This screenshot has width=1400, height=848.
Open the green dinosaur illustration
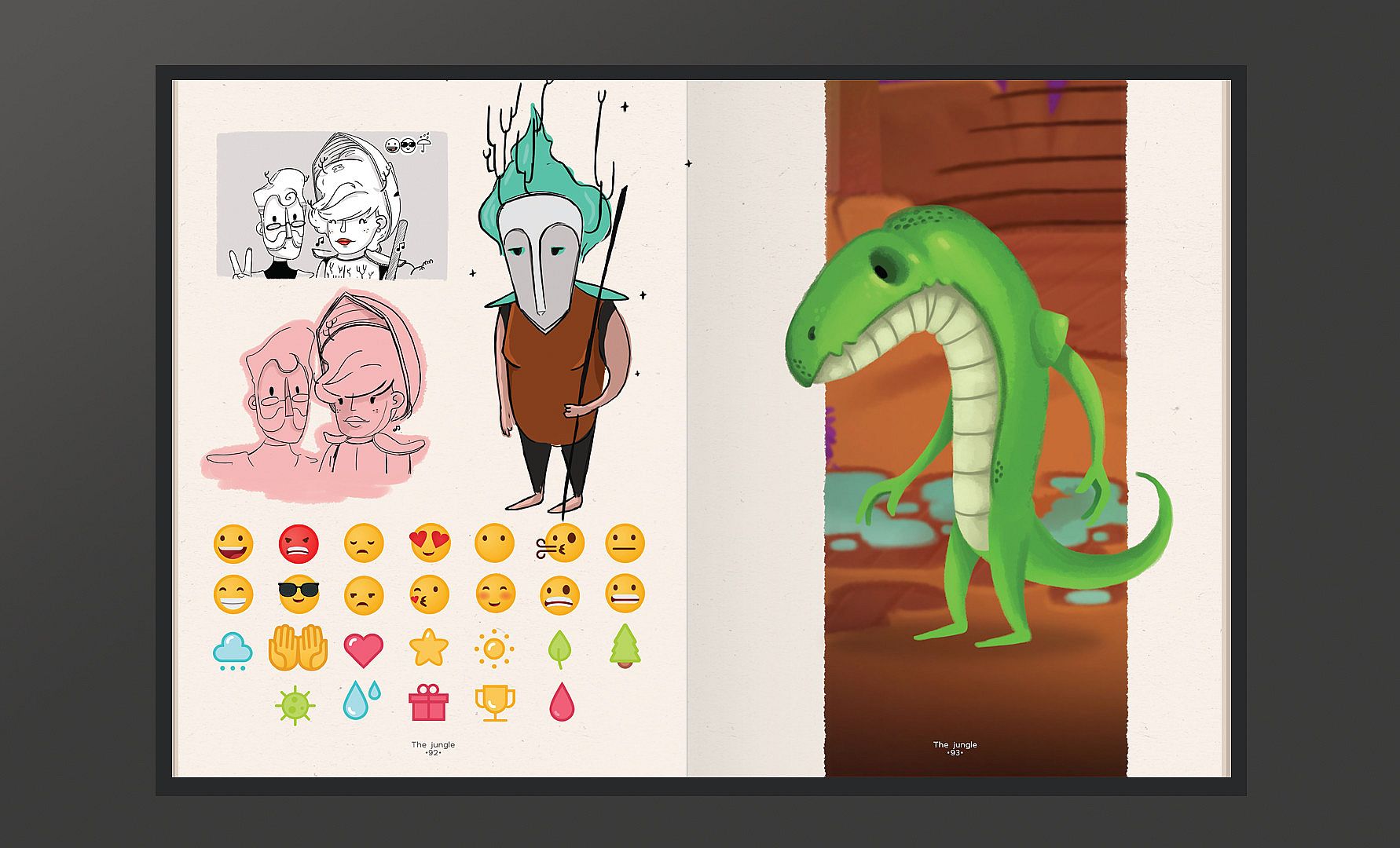[x=978, y=428]
